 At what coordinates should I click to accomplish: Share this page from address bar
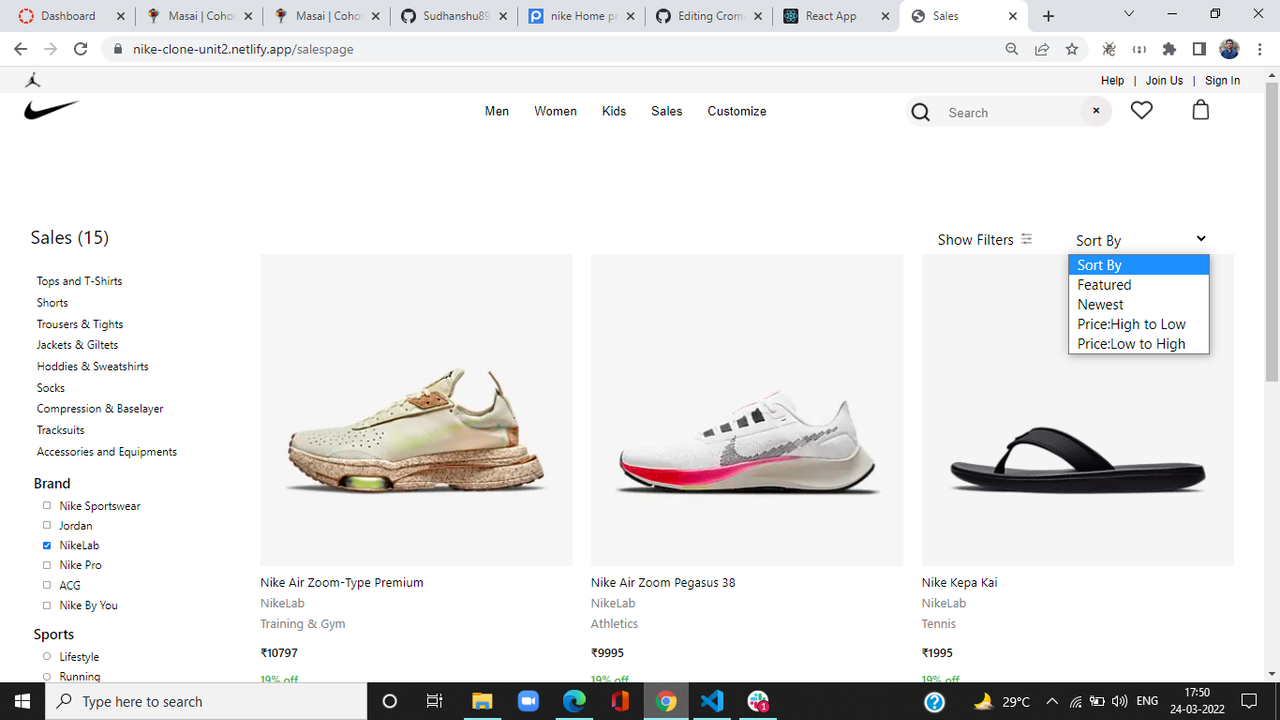coord(1042,49)
